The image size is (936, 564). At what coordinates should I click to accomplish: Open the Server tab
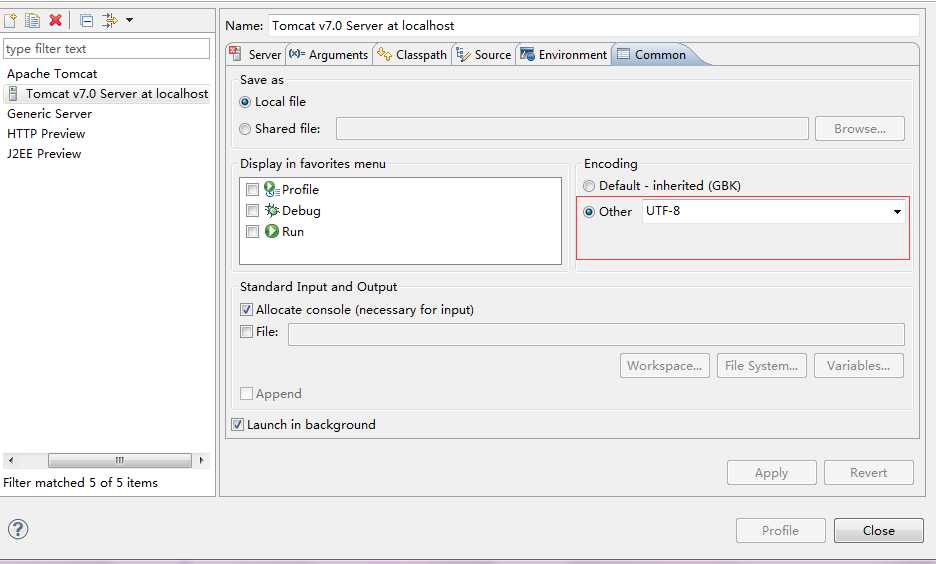pyautogui.click(x=255, y=54)
